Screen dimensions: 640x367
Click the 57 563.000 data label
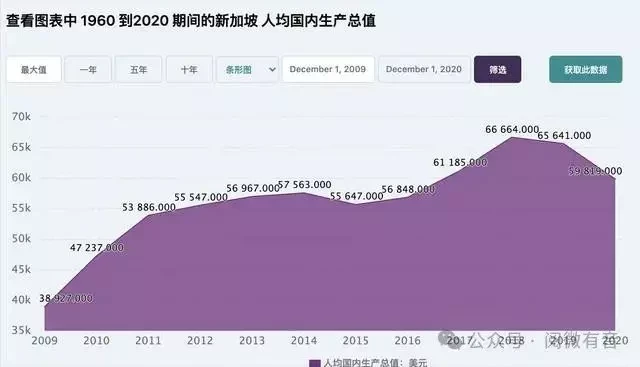304,185
